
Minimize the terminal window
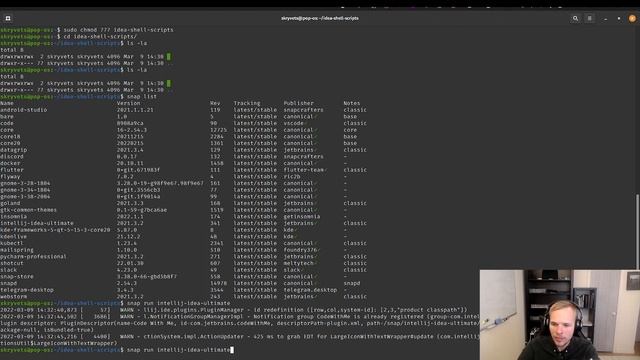(x=605, y=19)
